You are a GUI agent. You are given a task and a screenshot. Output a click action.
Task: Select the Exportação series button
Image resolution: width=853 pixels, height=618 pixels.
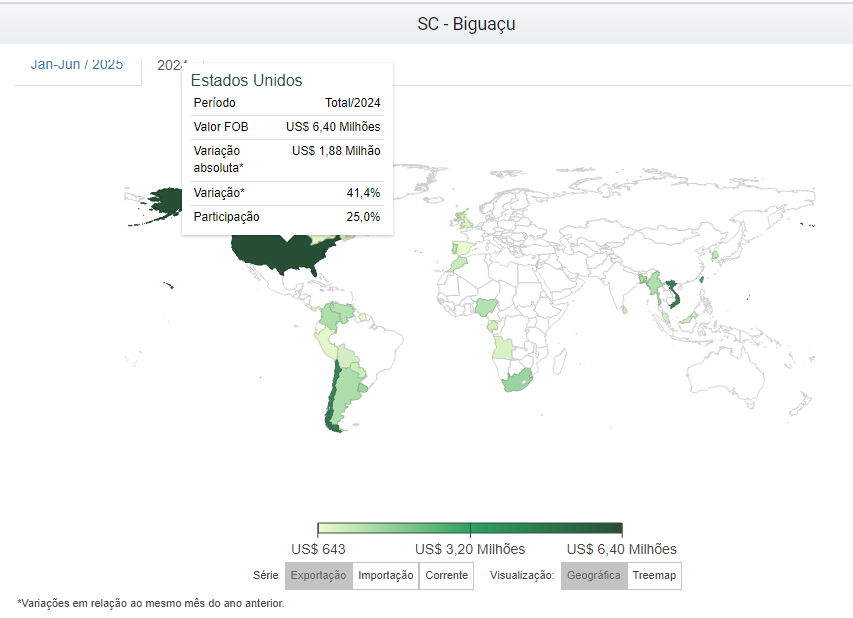pyautogui.click(x=319, y=576)
